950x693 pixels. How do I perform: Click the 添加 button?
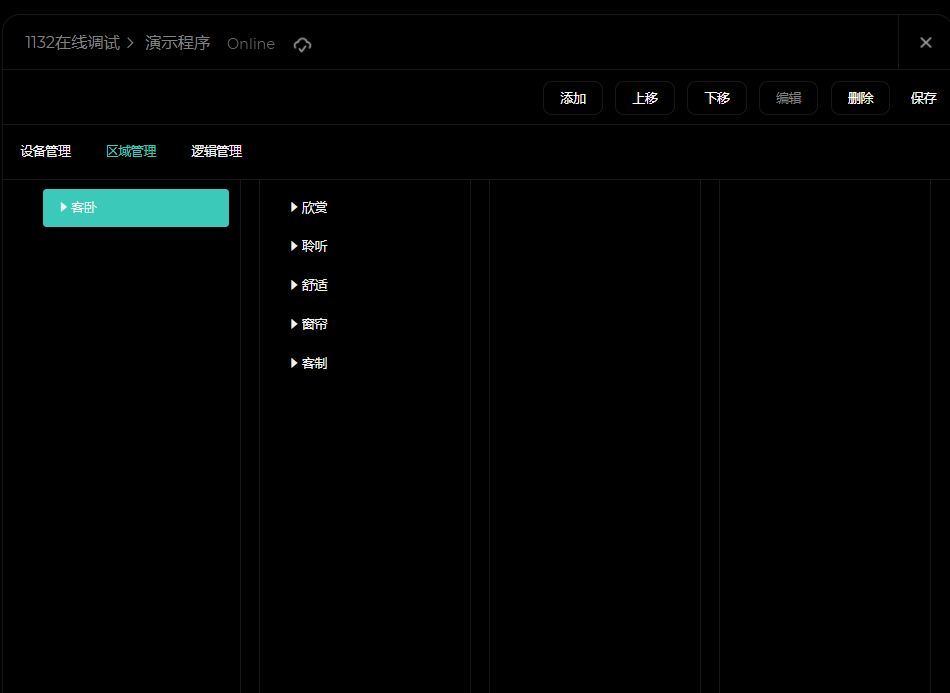pos(573,98)
